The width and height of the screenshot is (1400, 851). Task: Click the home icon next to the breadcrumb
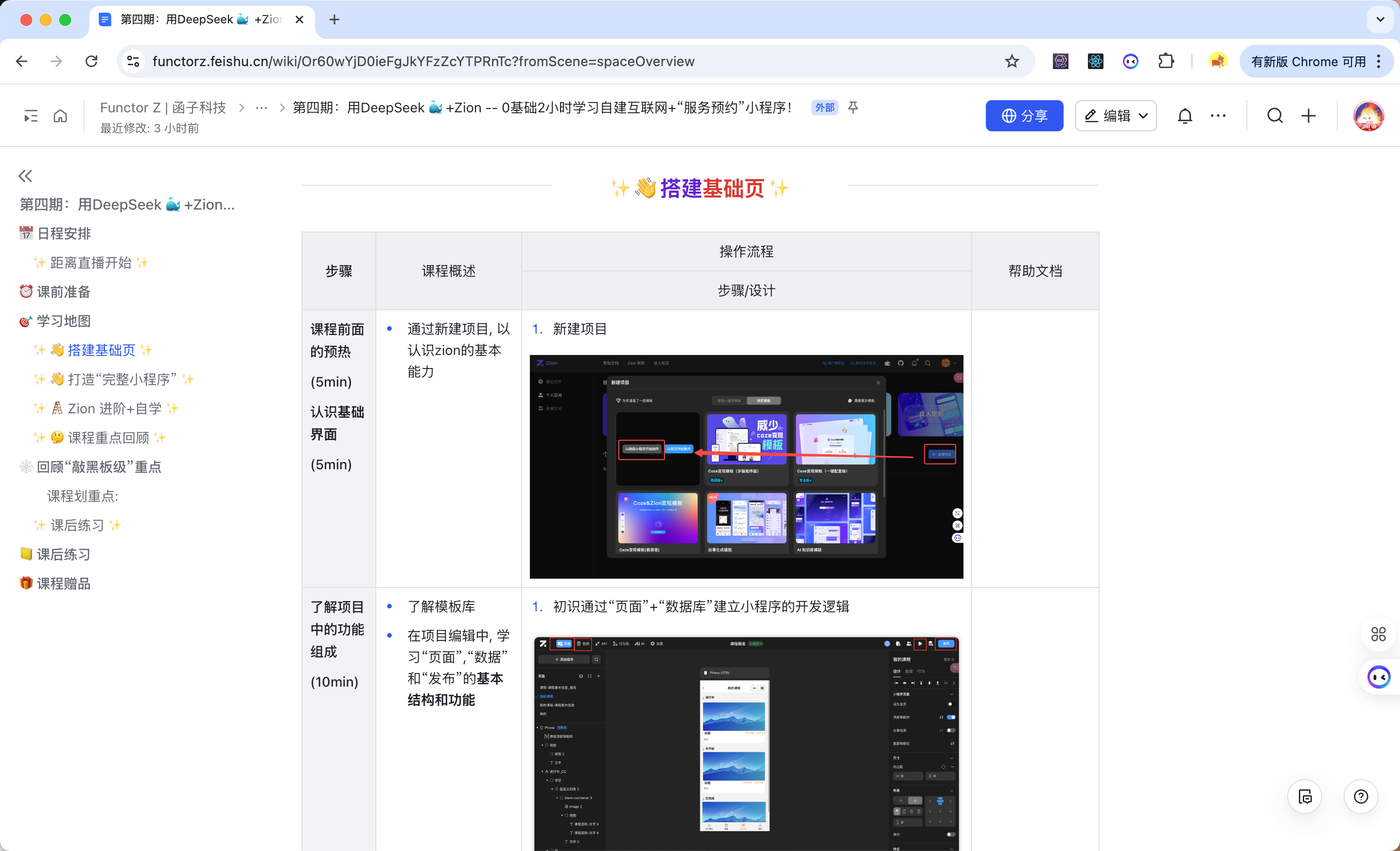tap(60, 115)
